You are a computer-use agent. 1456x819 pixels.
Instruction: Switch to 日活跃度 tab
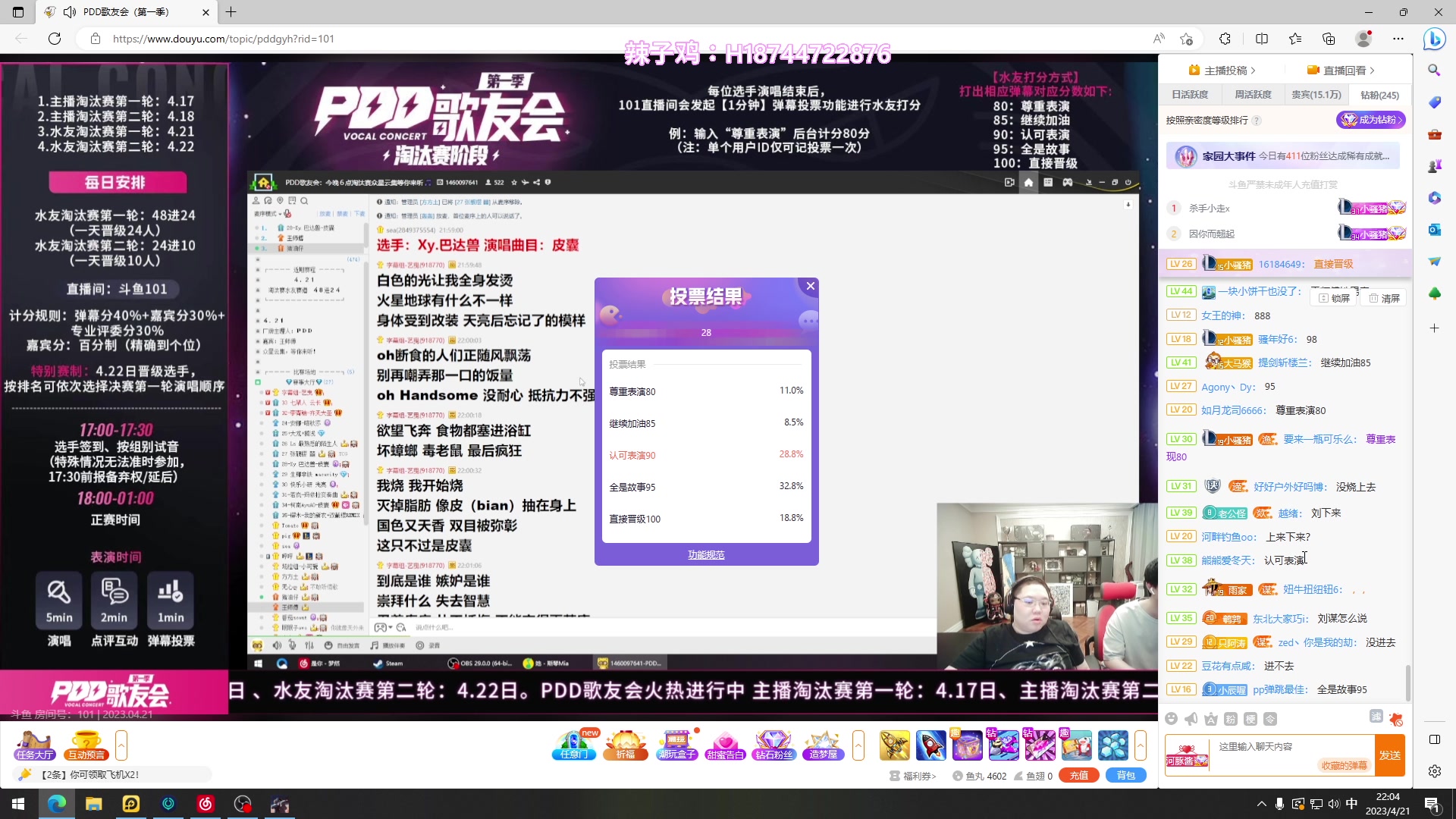click(x=1190, y=95)
